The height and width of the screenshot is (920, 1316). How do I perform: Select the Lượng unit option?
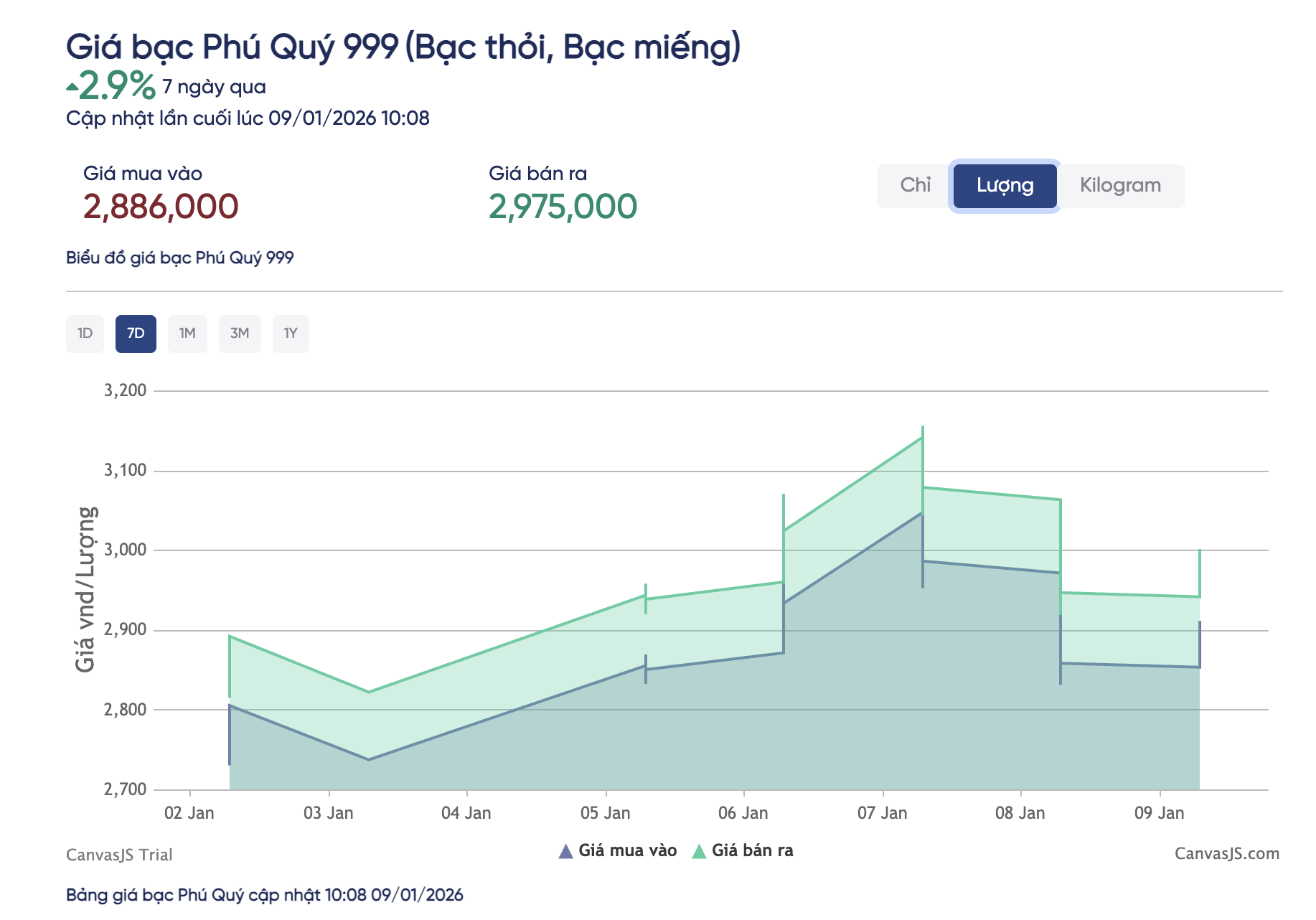click(1005, 185)
